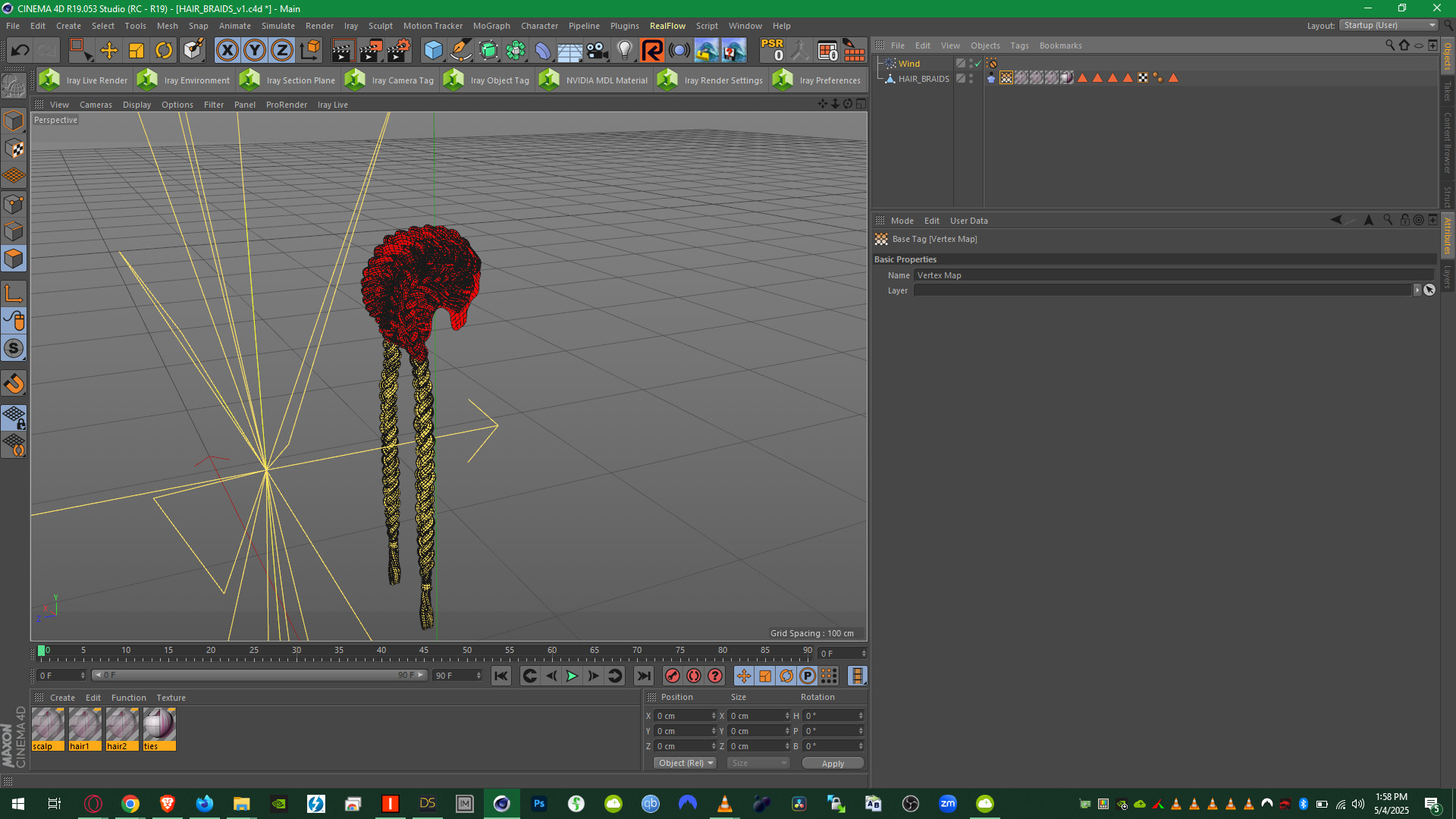Open Photoshop from the Windows taskbar
The width and height of the screenshot is (1456, 819).
(x=539, y=804)
